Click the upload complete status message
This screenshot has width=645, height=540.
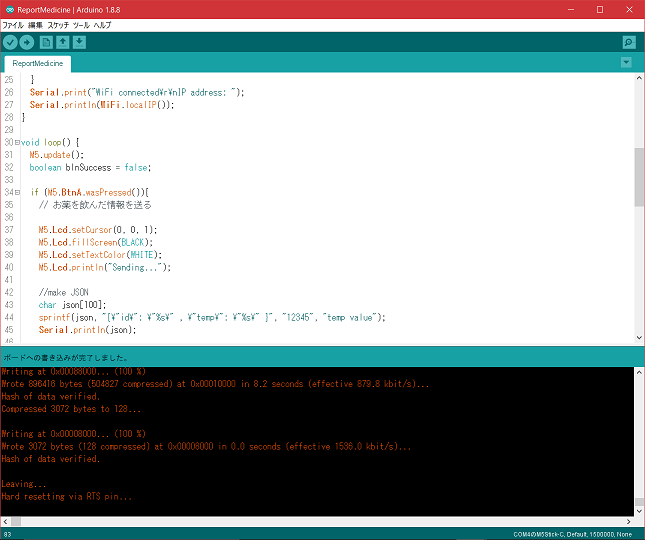(65, 357)
